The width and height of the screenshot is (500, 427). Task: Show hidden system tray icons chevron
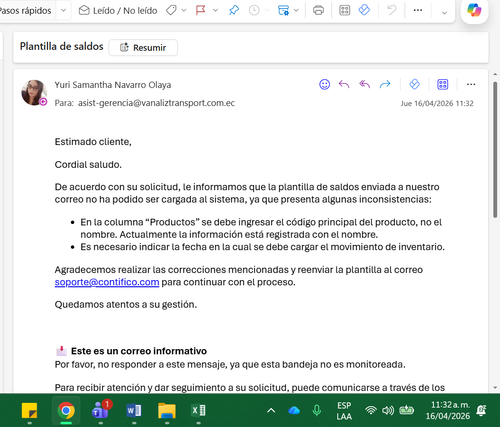tap(271, 410)
